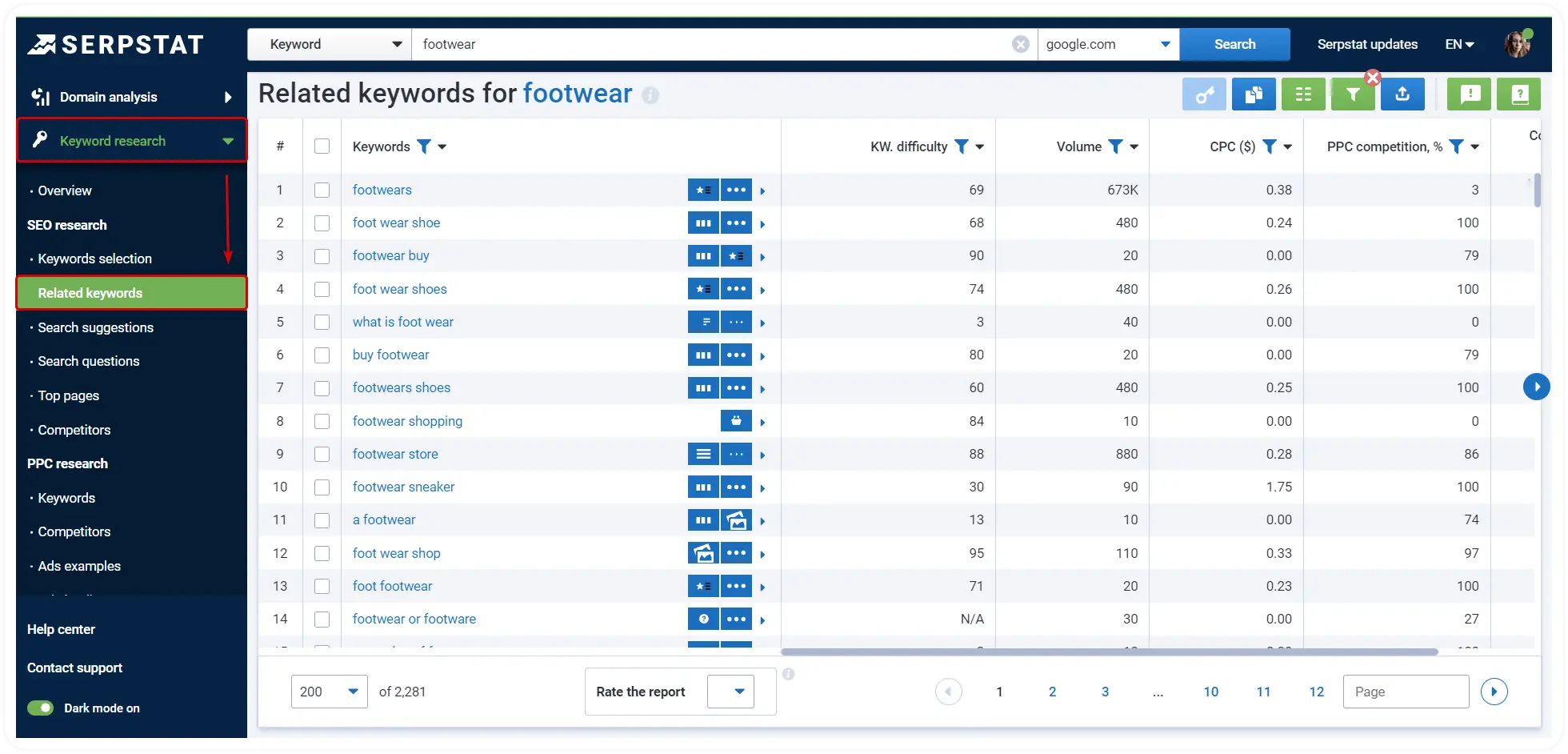Check the box for foot wear shoe
This screenshot has width=1568, height=754.
(x=322, y=223)
